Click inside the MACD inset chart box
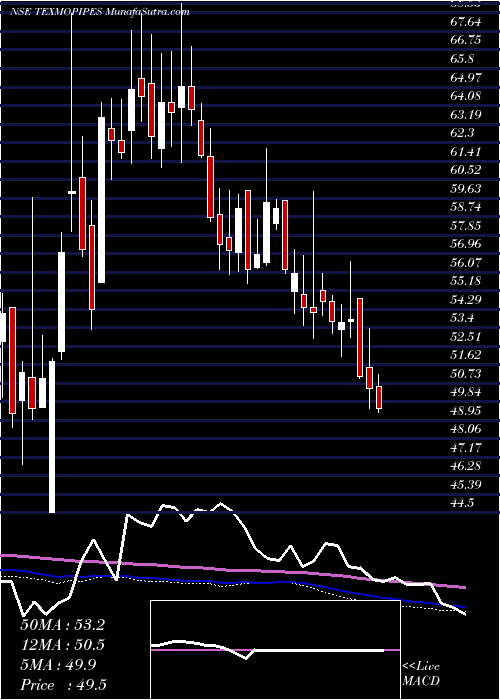500x700 pixels. pos(275,650)
